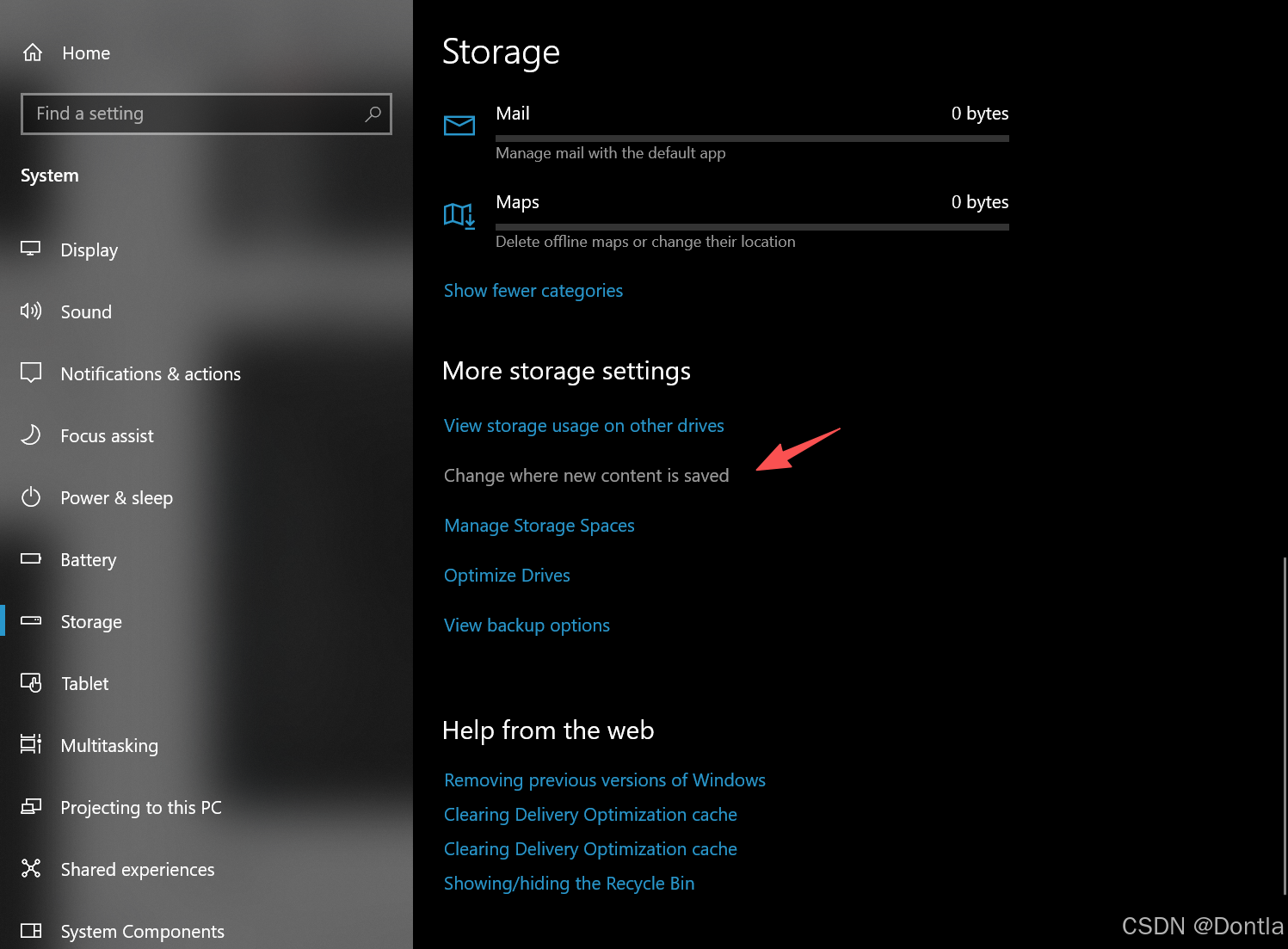
Task: Click the Focus assist moon icon
Action: [31, 434]
